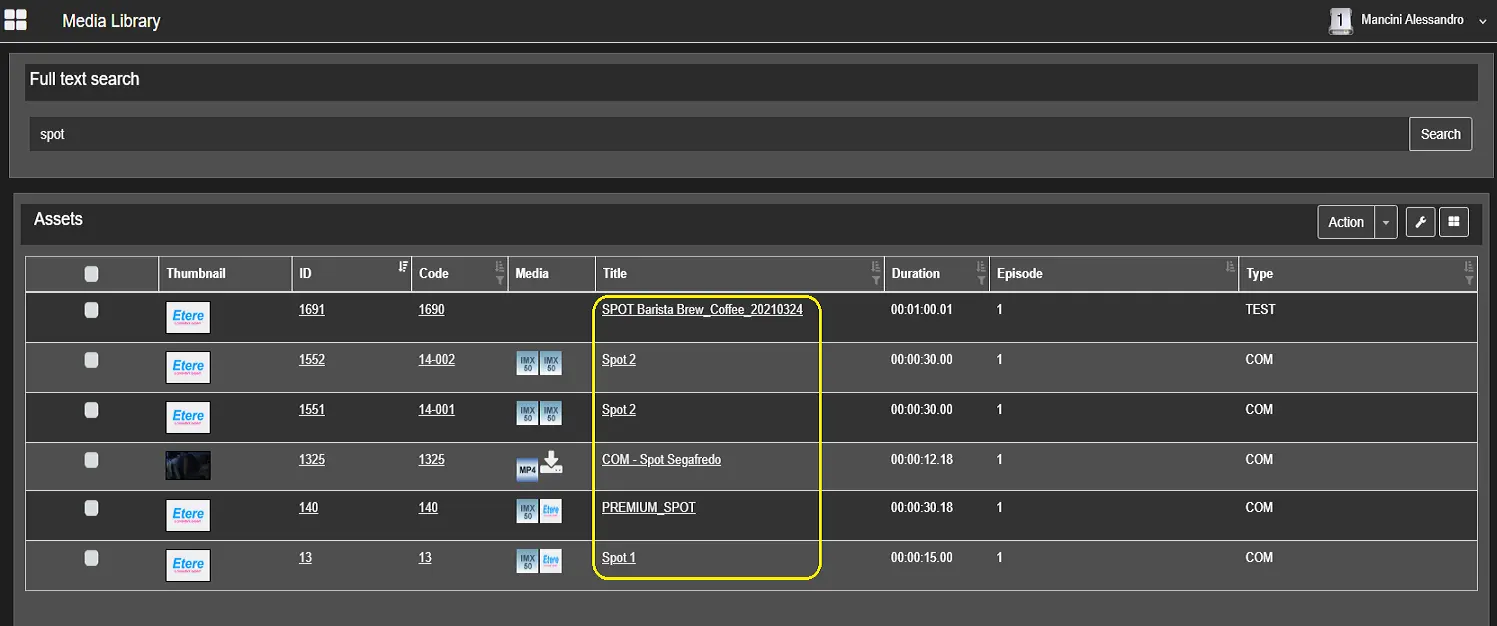Click the user avatar icon beside Mancini Alessandro
Image resolution: width=1497 pixels, height=626 pixels.
1340,21
